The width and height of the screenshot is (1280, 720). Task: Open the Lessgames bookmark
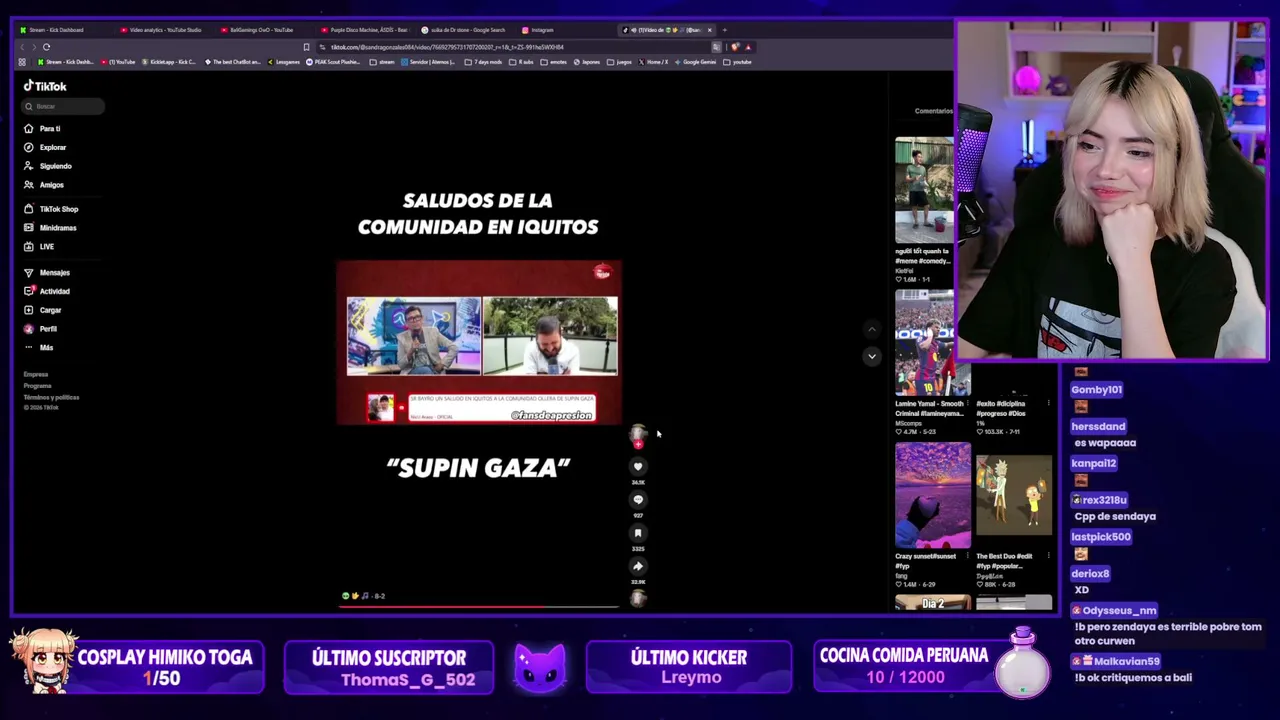pos(284,62)
